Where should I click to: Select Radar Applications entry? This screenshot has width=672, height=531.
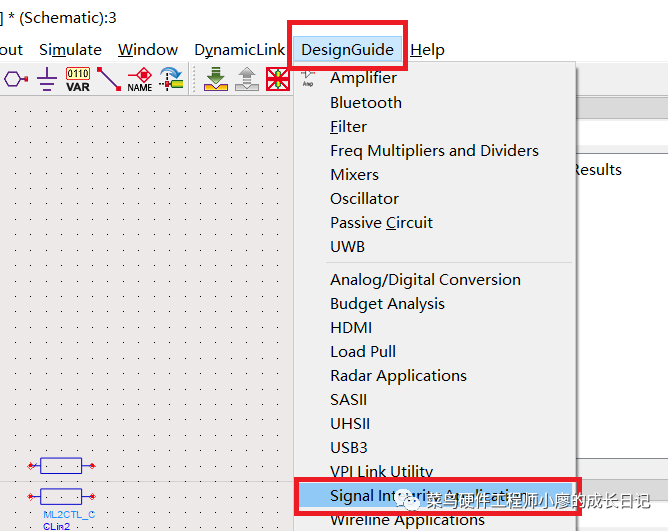[x=435, y=375]
